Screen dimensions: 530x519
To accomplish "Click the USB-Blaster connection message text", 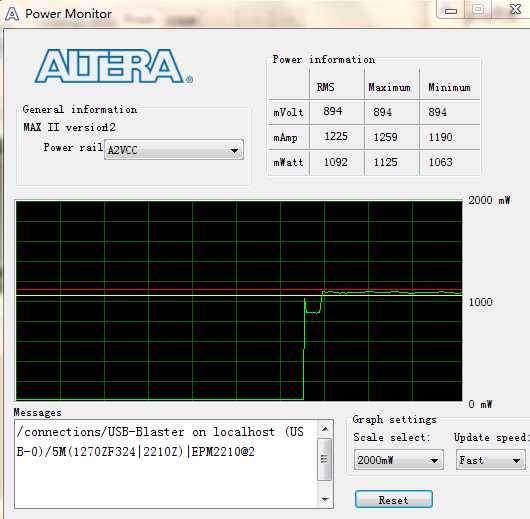I will (160, 442).
